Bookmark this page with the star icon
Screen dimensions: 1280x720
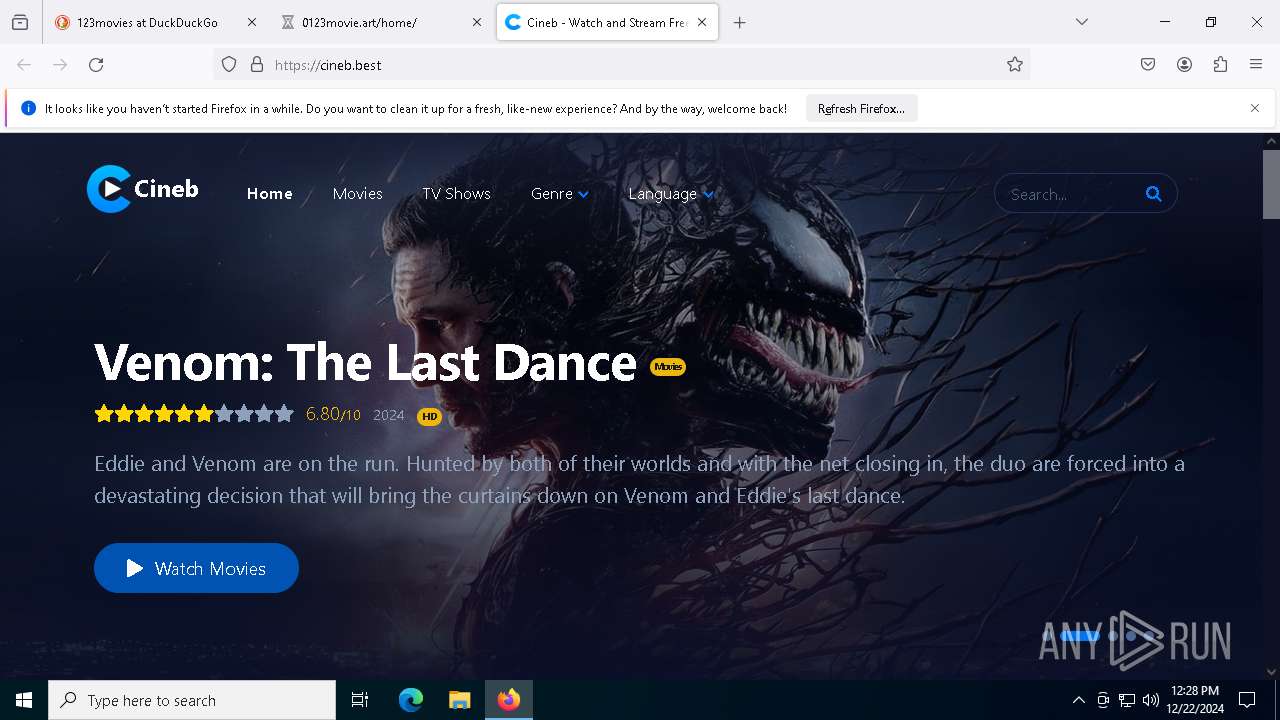coord(1015,65)
